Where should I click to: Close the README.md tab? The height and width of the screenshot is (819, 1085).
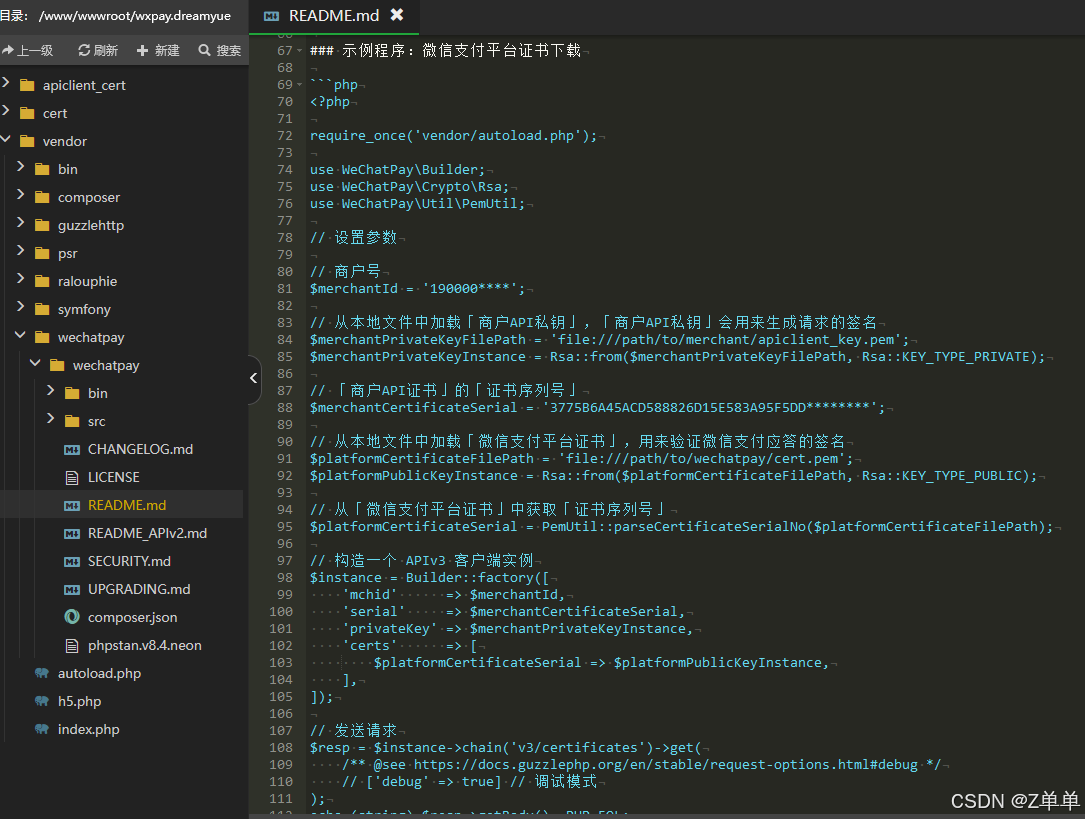pos(396,15)
